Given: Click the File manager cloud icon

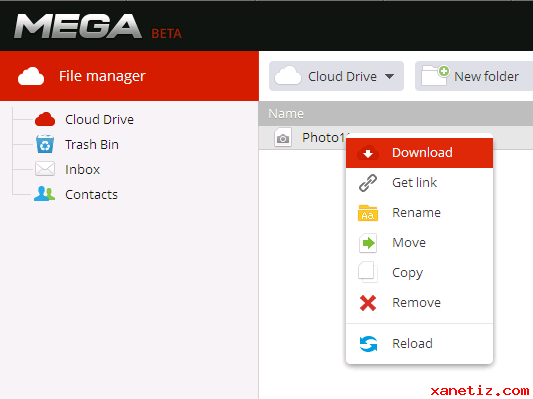Looking at the screenshot, I should [x=31, y=76].
